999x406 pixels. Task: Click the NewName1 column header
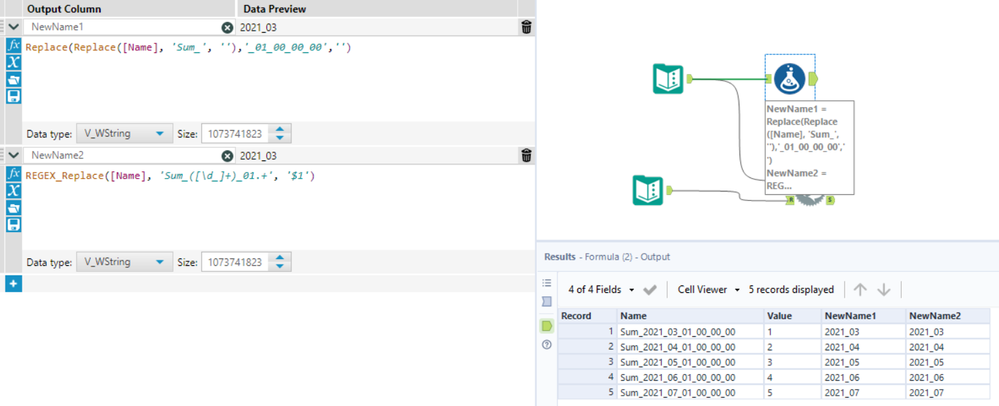863,315
